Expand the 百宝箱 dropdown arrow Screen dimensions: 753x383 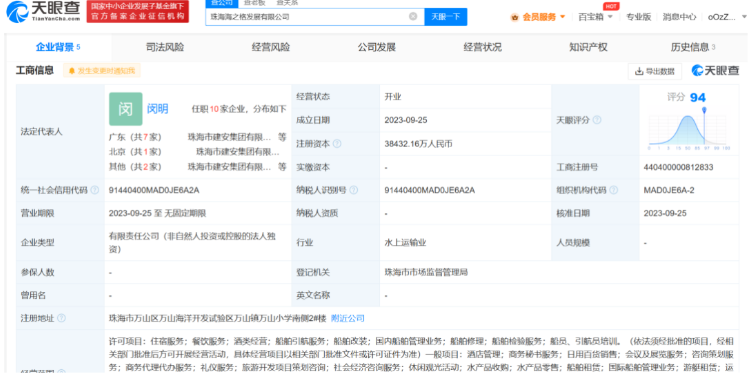pos(610,17)
